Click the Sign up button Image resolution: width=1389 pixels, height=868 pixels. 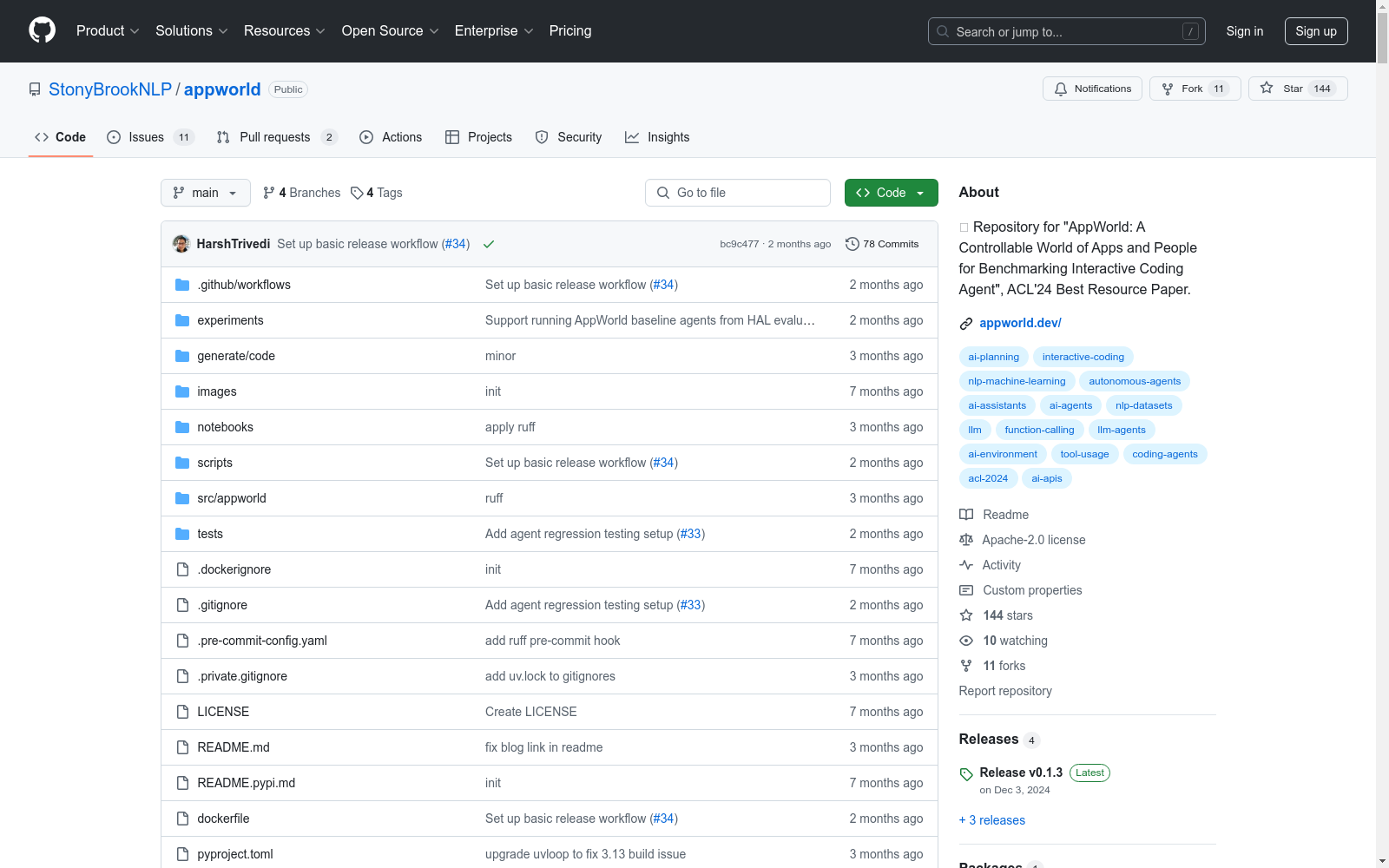[1316, 31]
